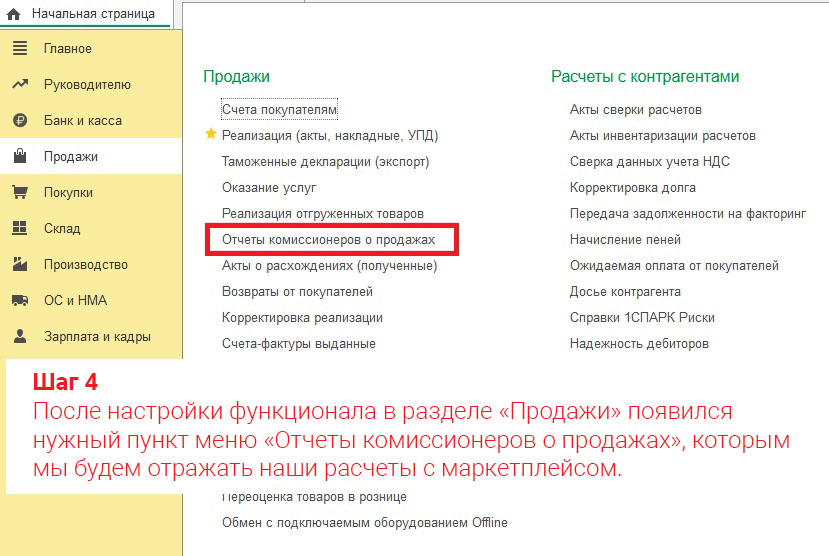Image resolution: width=829 pixels, height=556 pixels.
Task: Click the favorite star beside Реализация
Action: tap(210, 134)
